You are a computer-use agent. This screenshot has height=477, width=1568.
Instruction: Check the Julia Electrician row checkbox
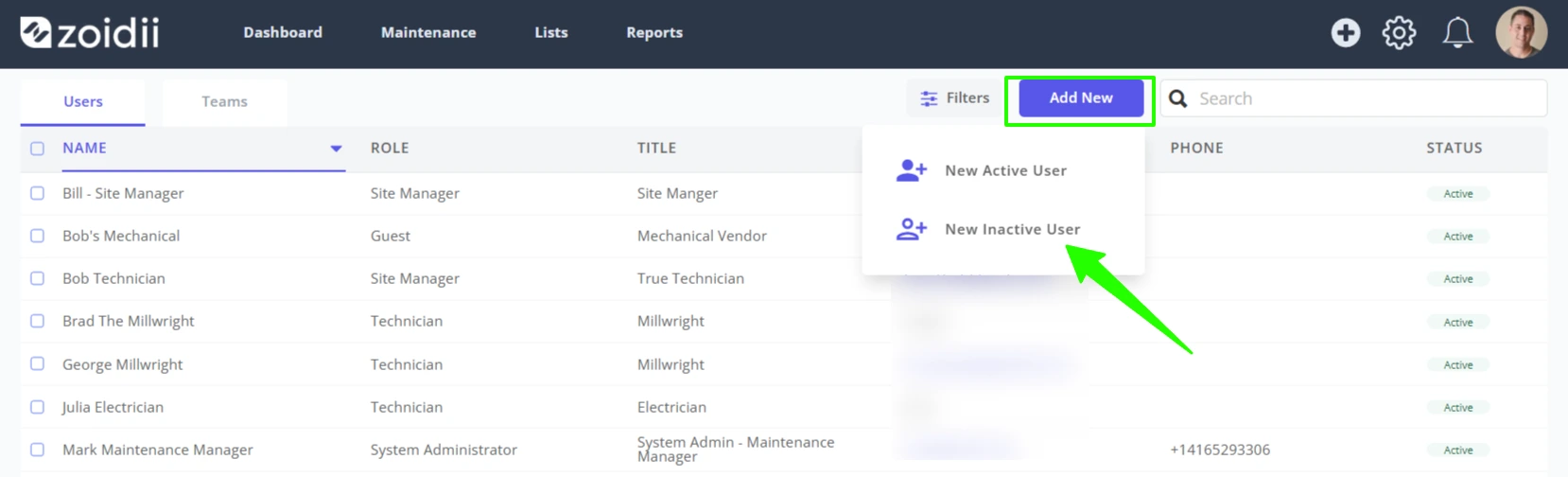(37, 407)
